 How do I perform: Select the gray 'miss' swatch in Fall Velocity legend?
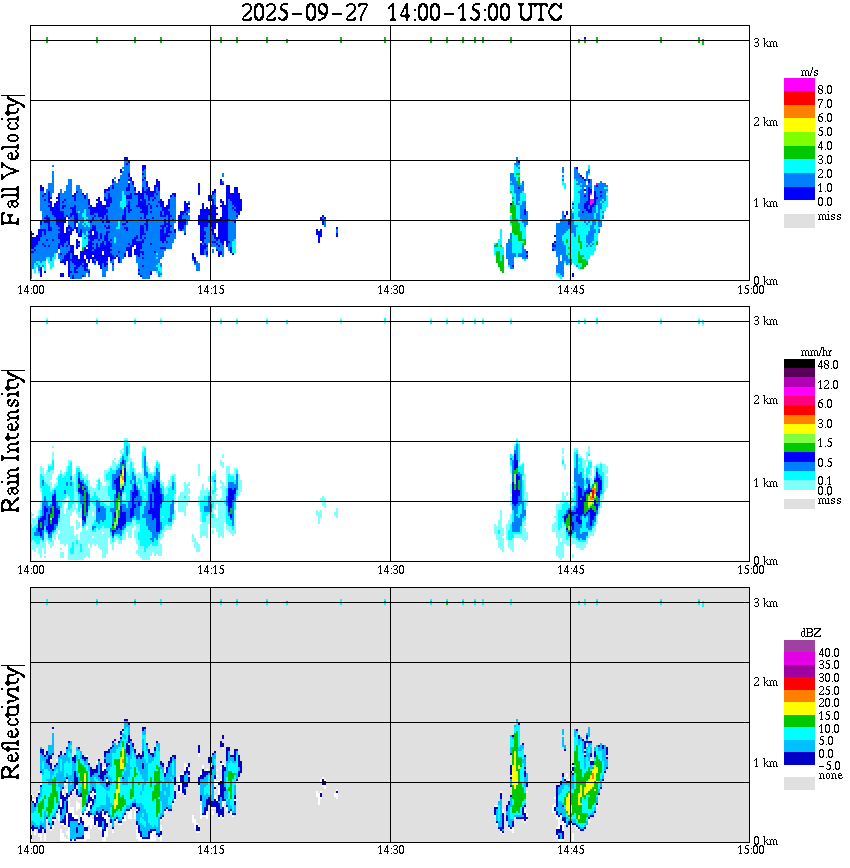(x=799, y=221)
